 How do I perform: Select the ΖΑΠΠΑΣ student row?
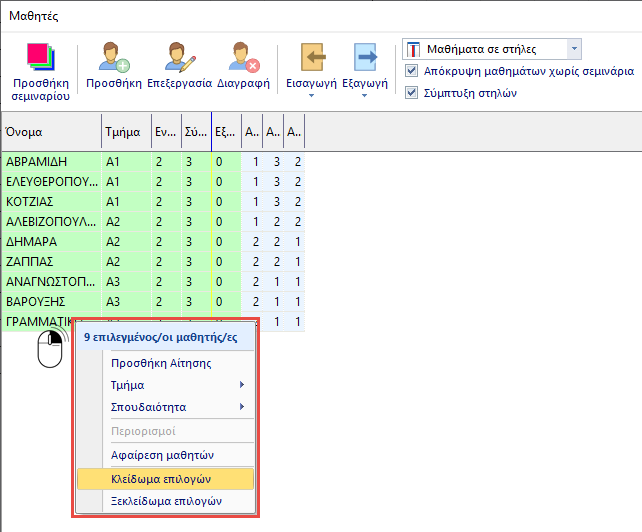pyautogui.click(x=50, y=261)
